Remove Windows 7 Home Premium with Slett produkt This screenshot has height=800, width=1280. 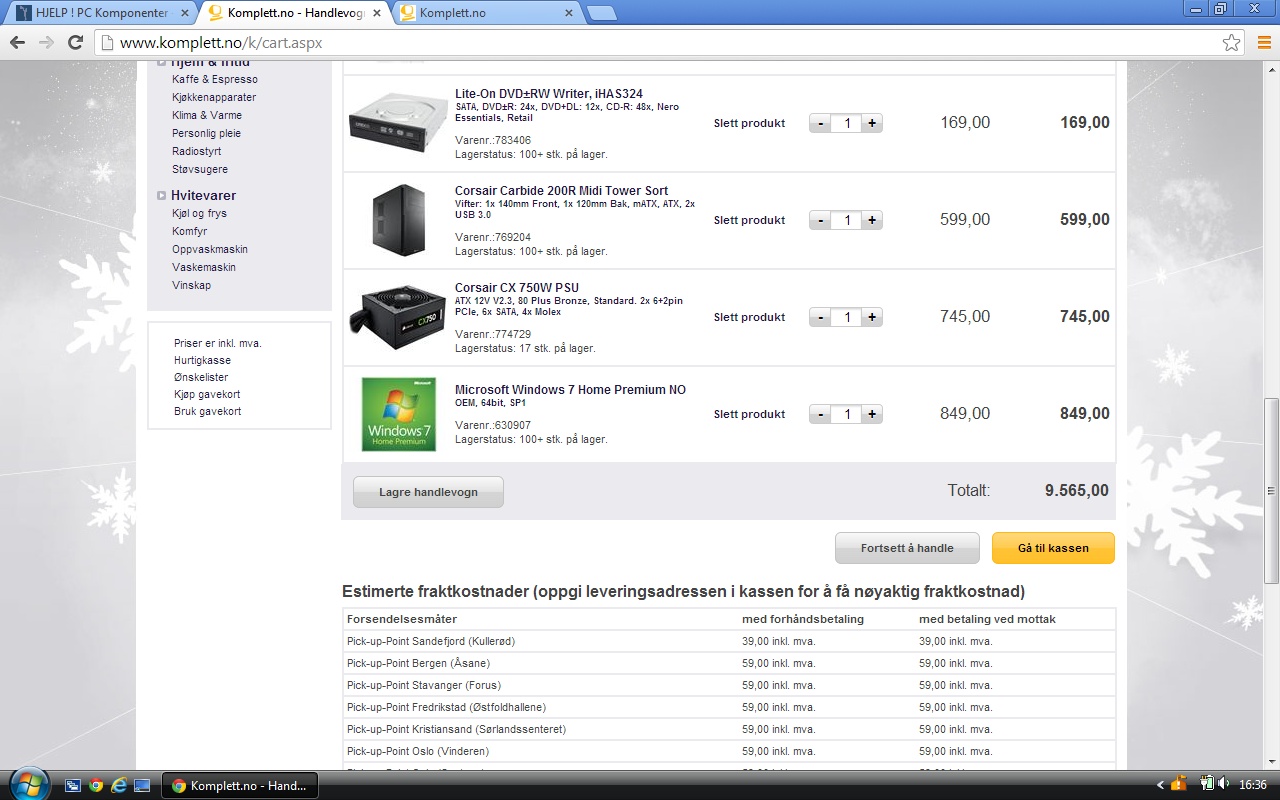coord(749,414)
